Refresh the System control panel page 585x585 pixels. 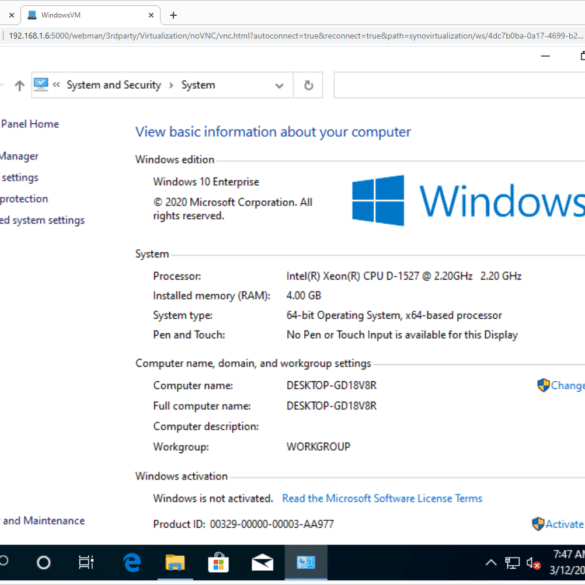(x=308, y=85)
